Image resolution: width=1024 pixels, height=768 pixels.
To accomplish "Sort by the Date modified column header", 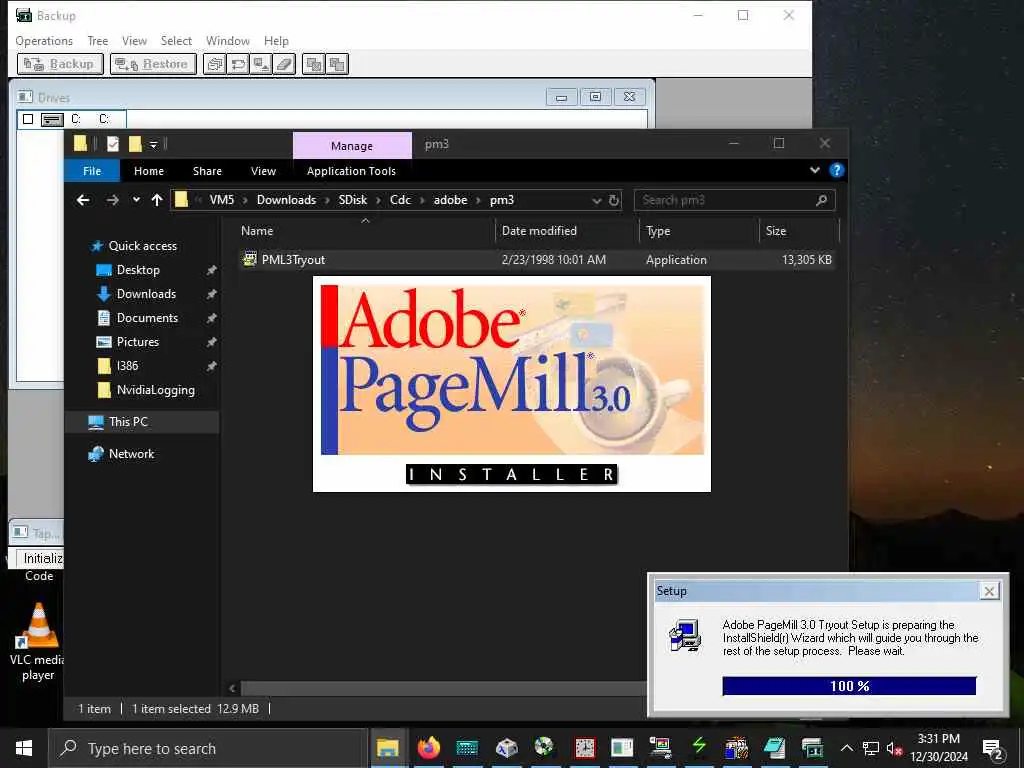I will point(539,231).
